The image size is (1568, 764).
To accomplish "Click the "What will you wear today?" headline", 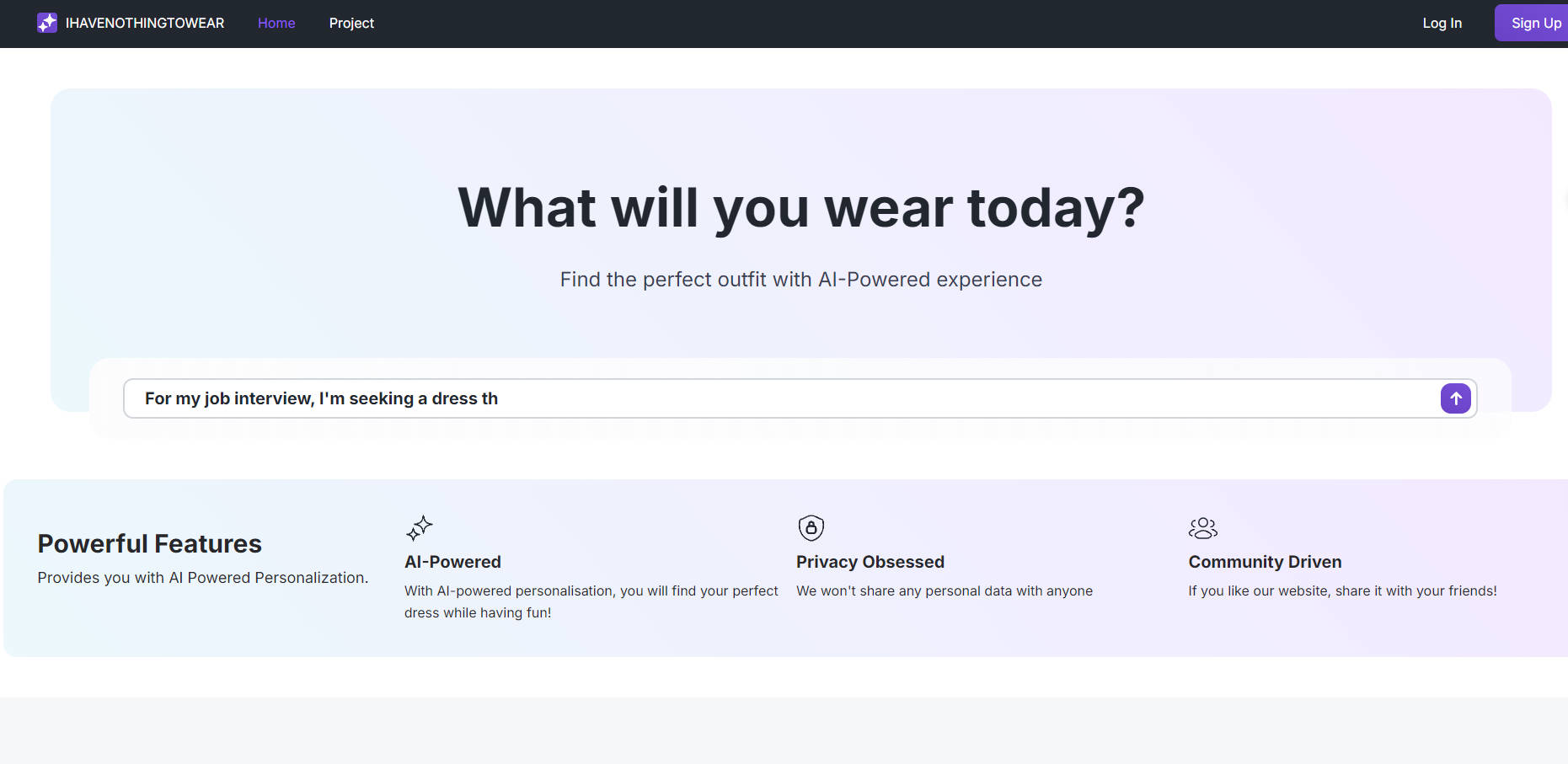I will coord(800,208).
